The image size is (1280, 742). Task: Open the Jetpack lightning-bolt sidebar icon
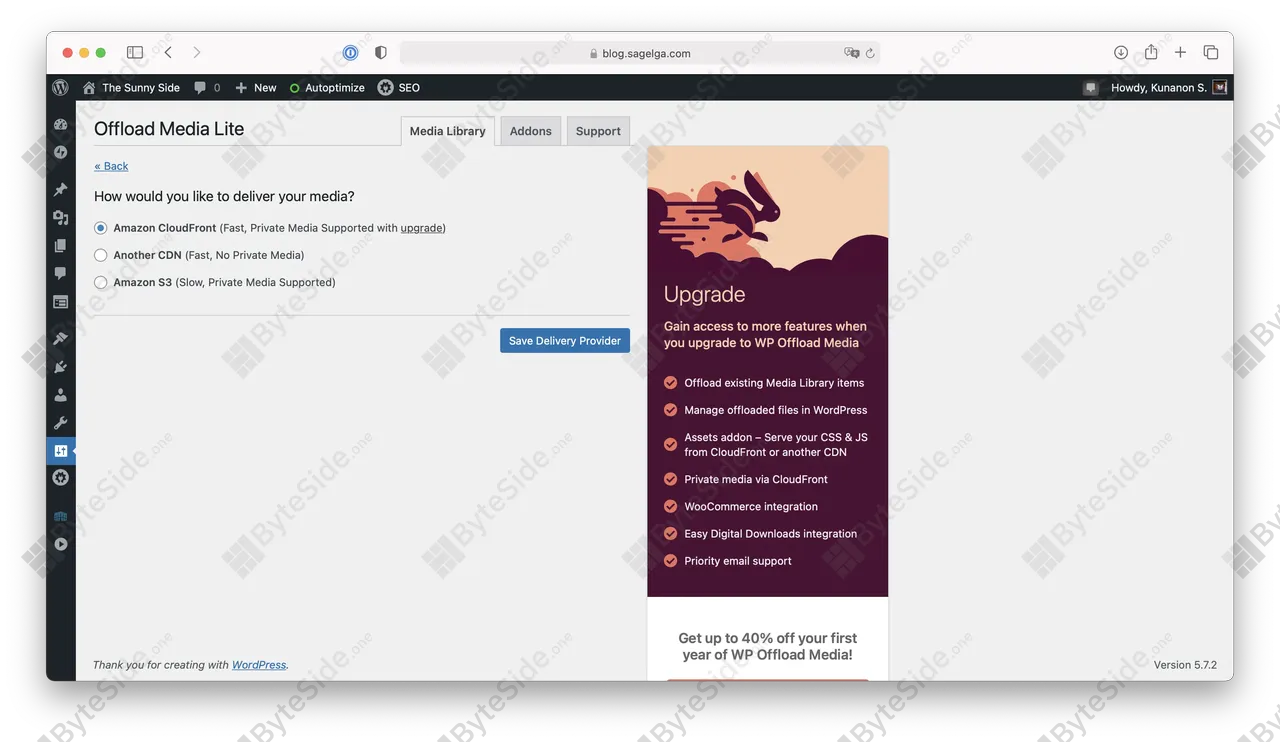[x=60, y=152]
